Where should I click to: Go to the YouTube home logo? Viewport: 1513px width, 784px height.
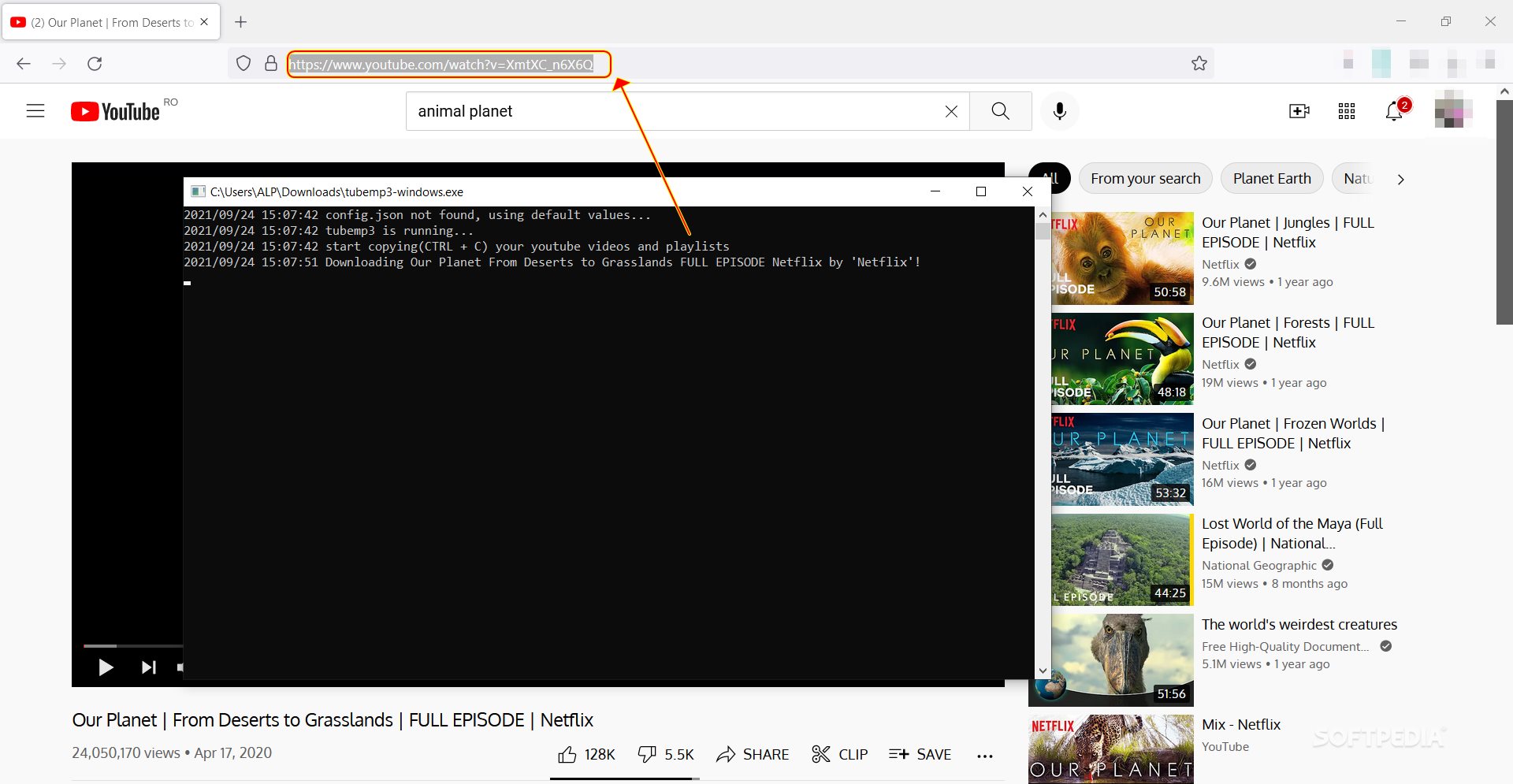click(x=116, y=111)
